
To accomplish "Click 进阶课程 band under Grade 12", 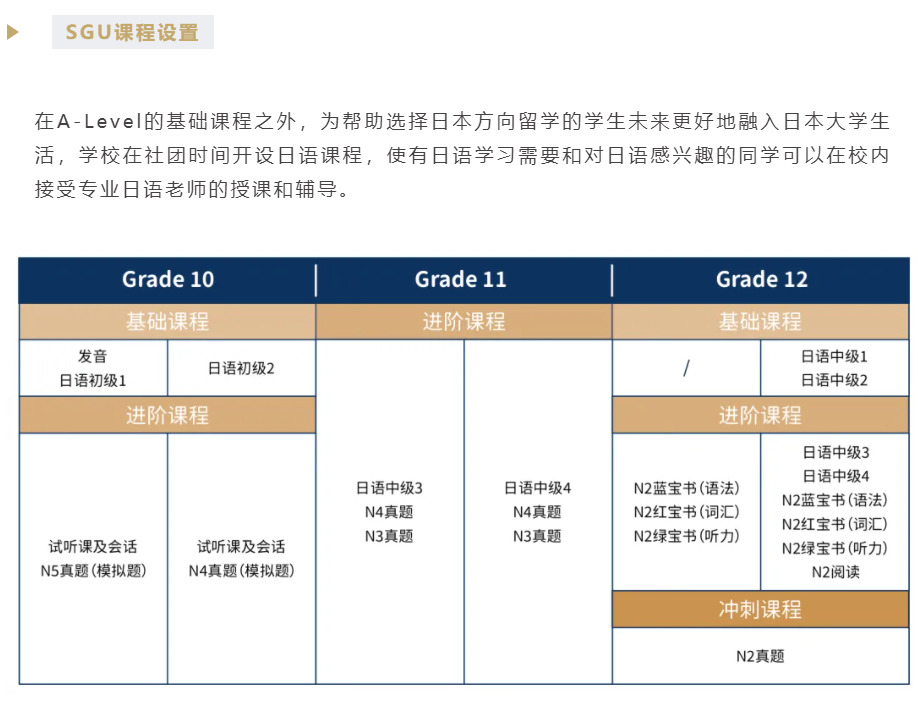I will [760, 415].
